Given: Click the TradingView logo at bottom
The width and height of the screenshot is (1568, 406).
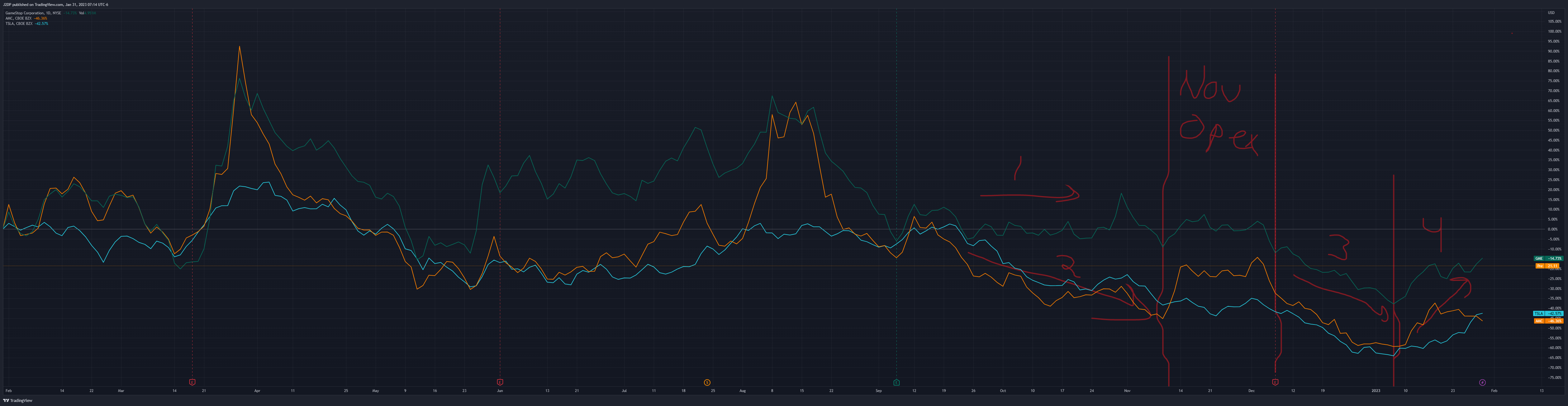Looking at the screenshot, I should [x=18, y=400].
